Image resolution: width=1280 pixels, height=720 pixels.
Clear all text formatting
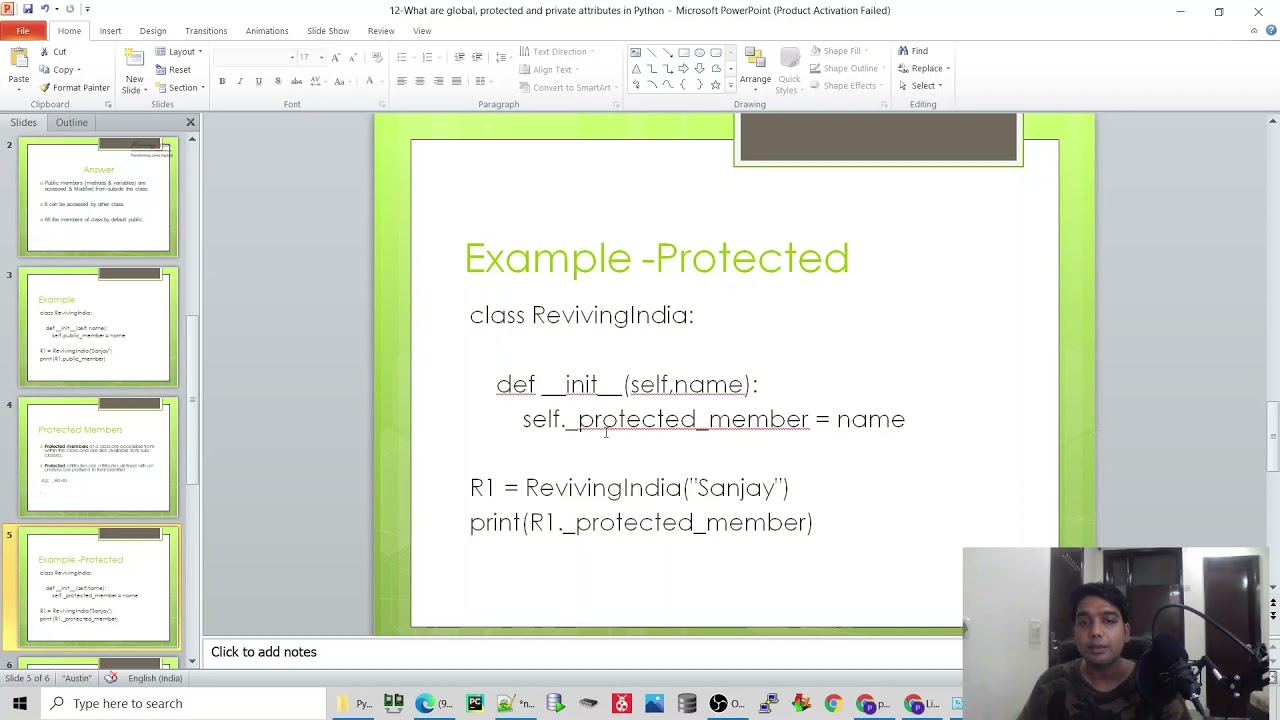(376, 57)
